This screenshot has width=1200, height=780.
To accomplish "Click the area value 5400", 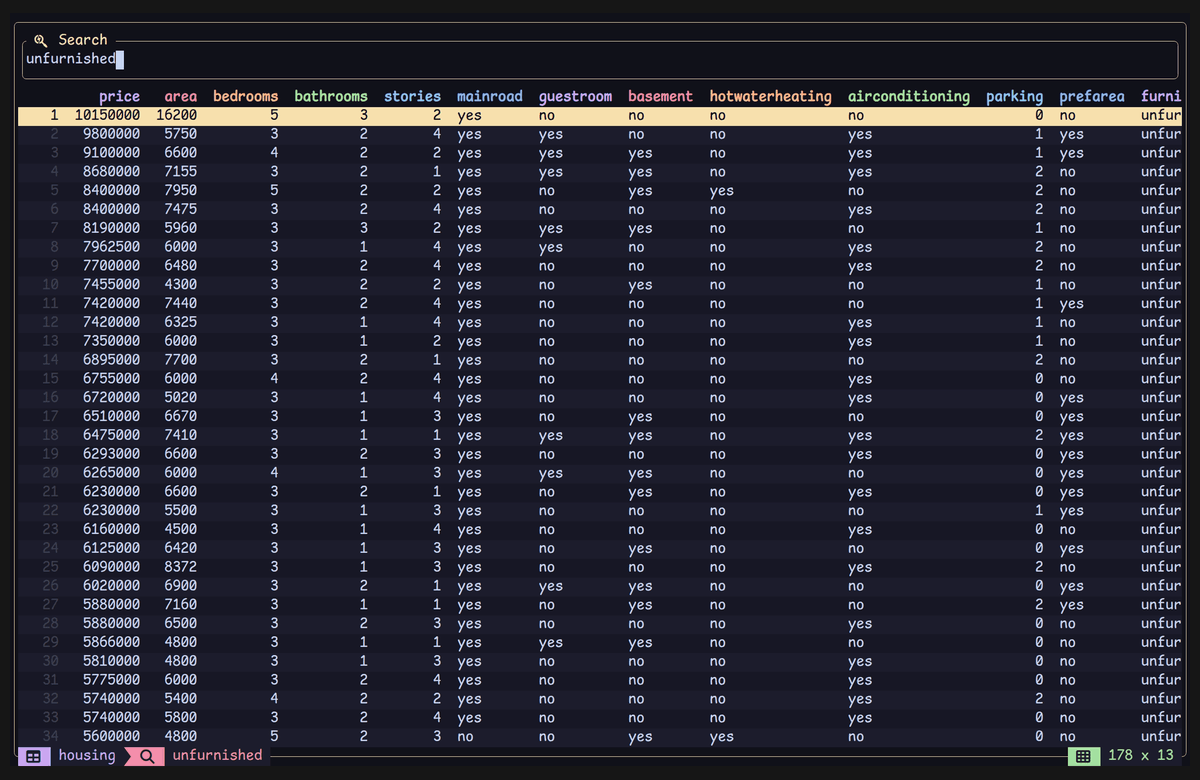I will pos(181,699).
